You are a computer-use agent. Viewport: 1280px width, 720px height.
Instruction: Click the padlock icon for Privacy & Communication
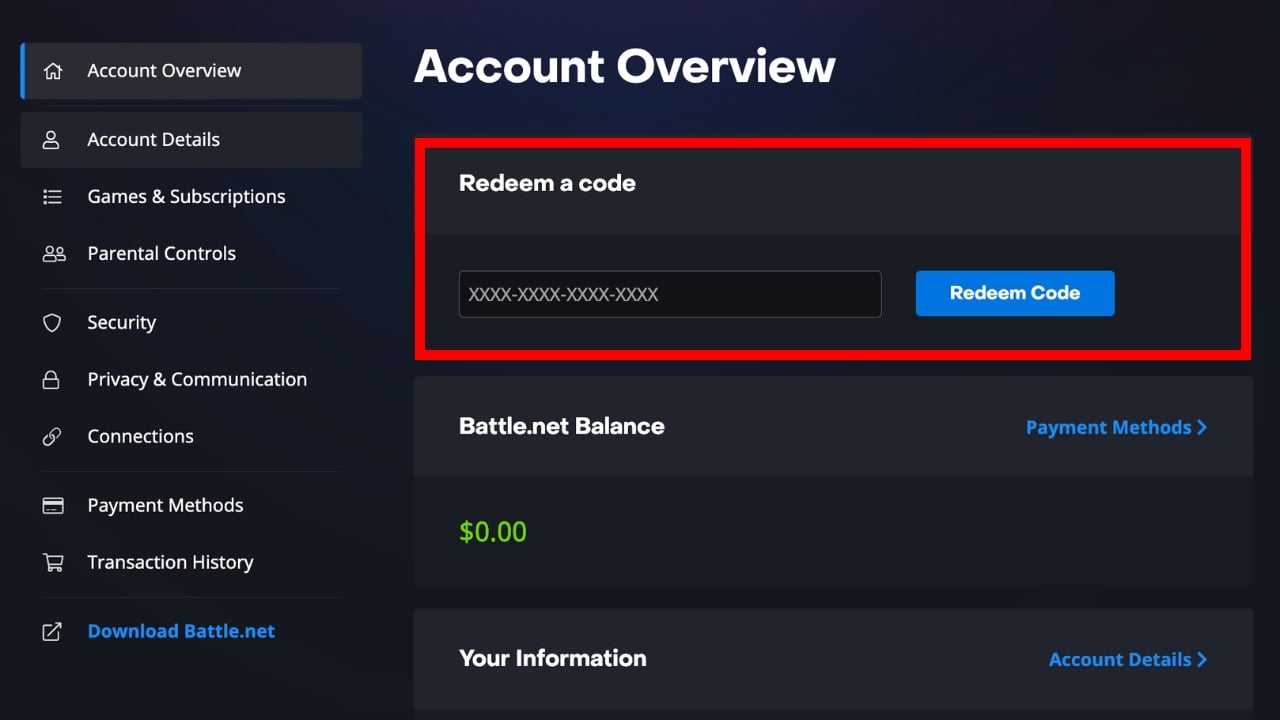51,380
